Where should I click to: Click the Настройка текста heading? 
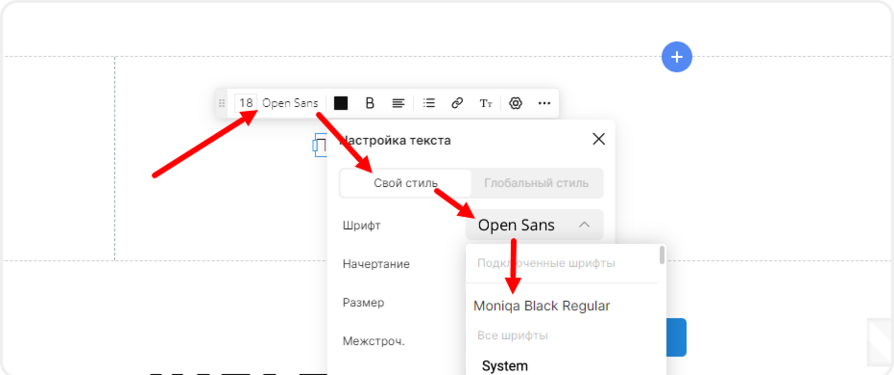point(395,140)
